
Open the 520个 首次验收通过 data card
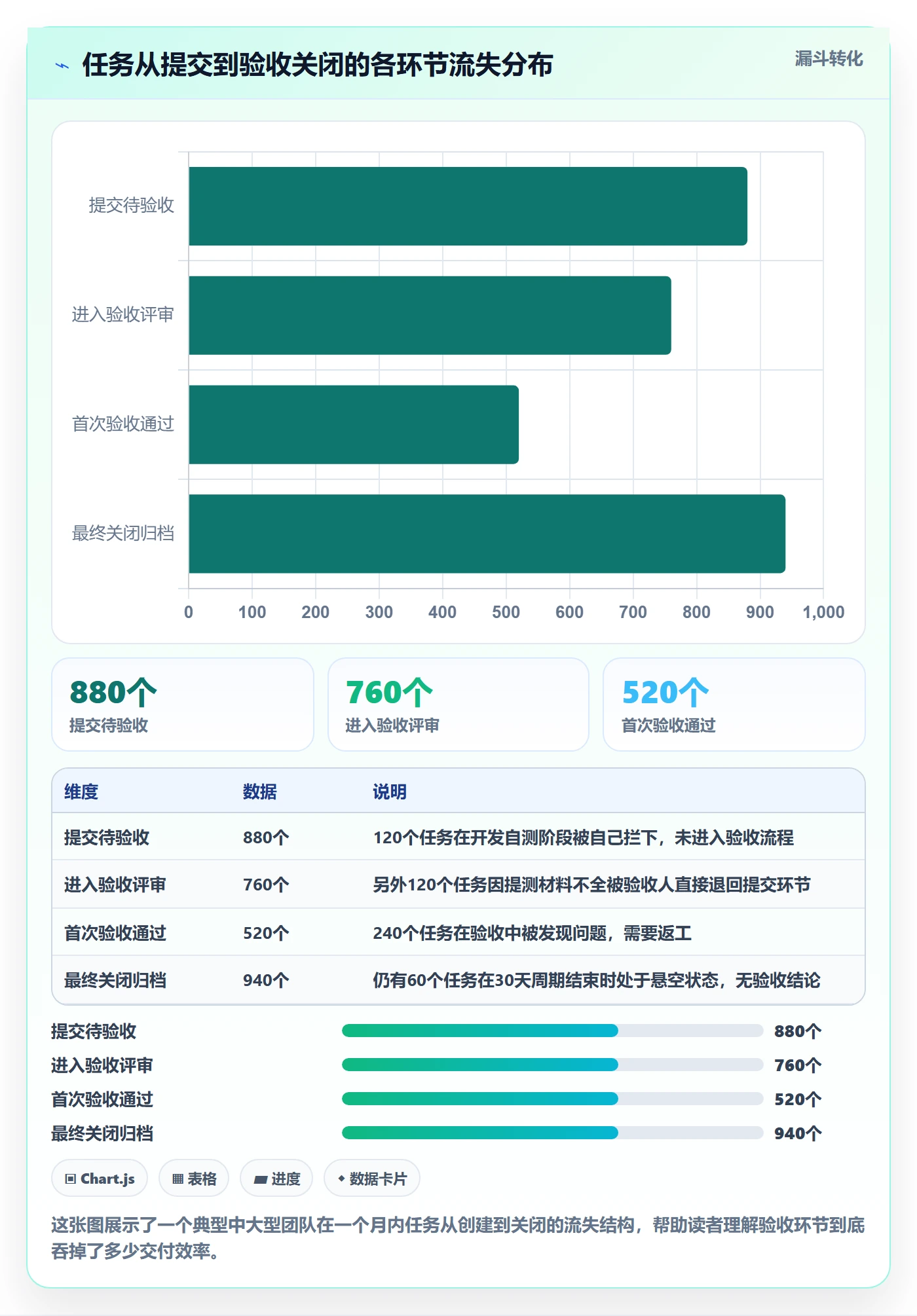coord(734,704)
